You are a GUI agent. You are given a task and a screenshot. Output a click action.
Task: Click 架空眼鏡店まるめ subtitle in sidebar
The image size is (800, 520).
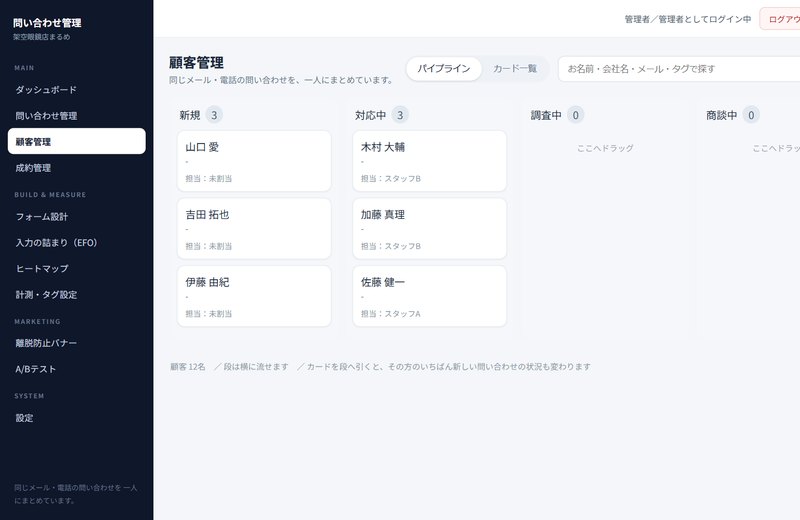click(42, 37)
